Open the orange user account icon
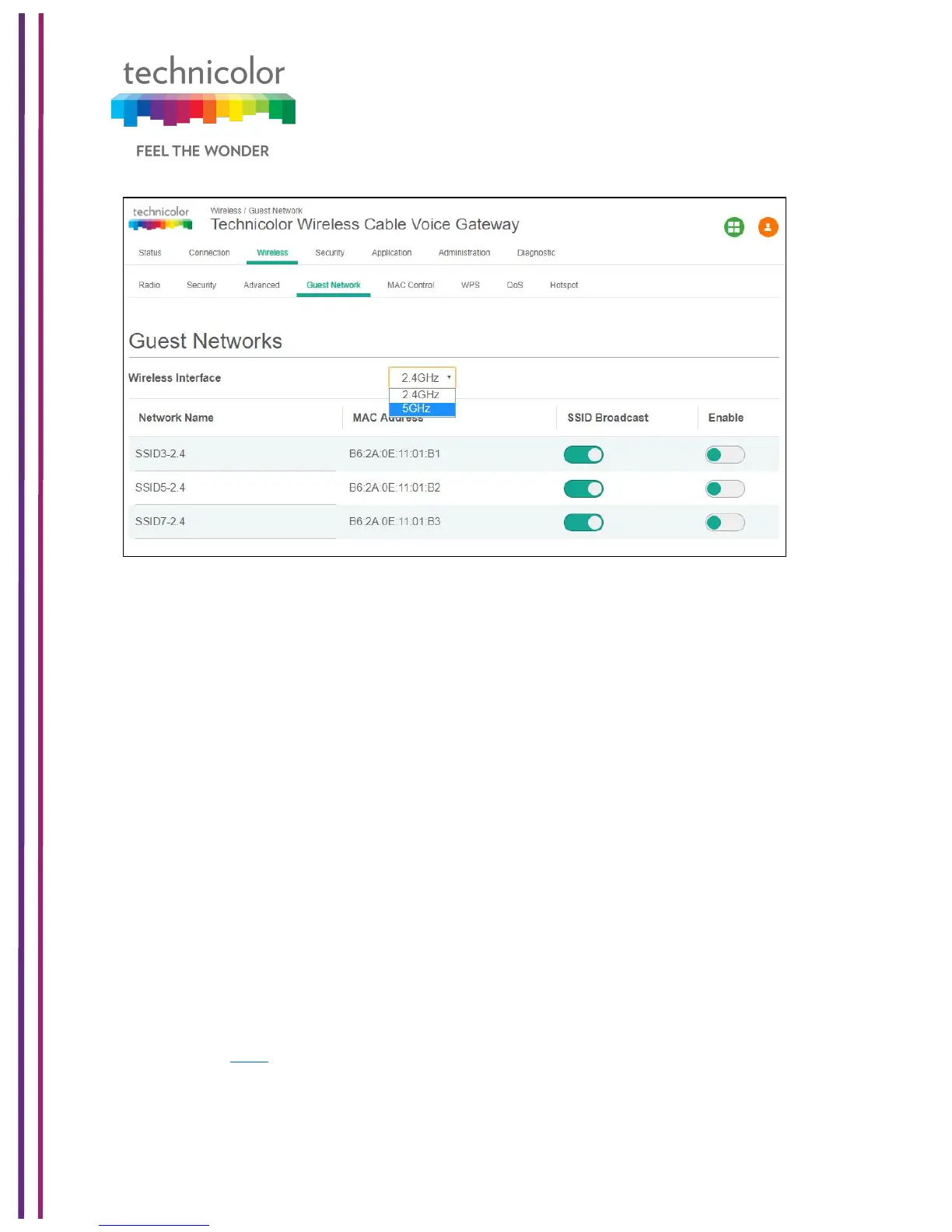The height and width of the screenshot is (1232, 952). 768,227
